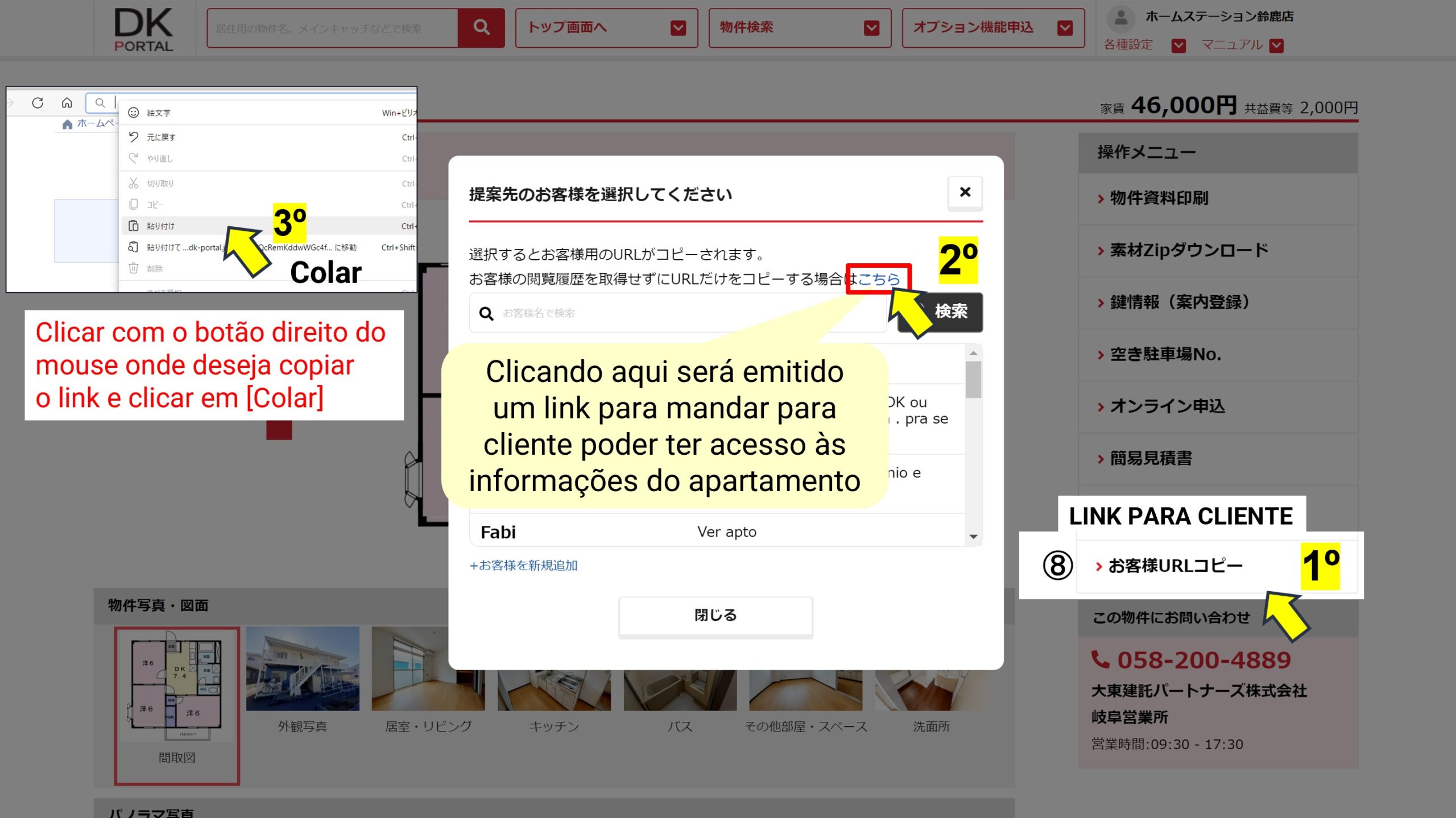1456x818 pixels.
Task: Click the red magnifier search icon
Action: click(481, 27)
